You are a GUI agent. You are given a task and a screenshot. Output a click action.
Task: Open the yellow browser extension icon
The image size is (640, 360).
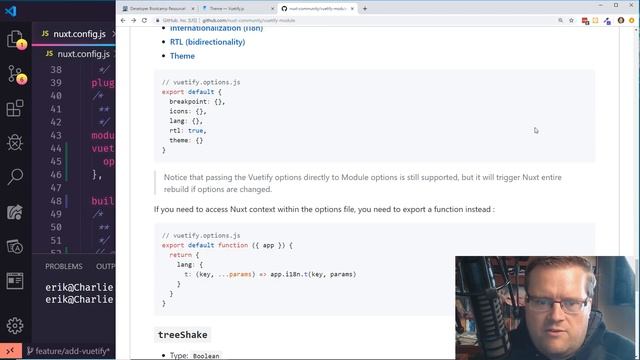coord(596,20)
